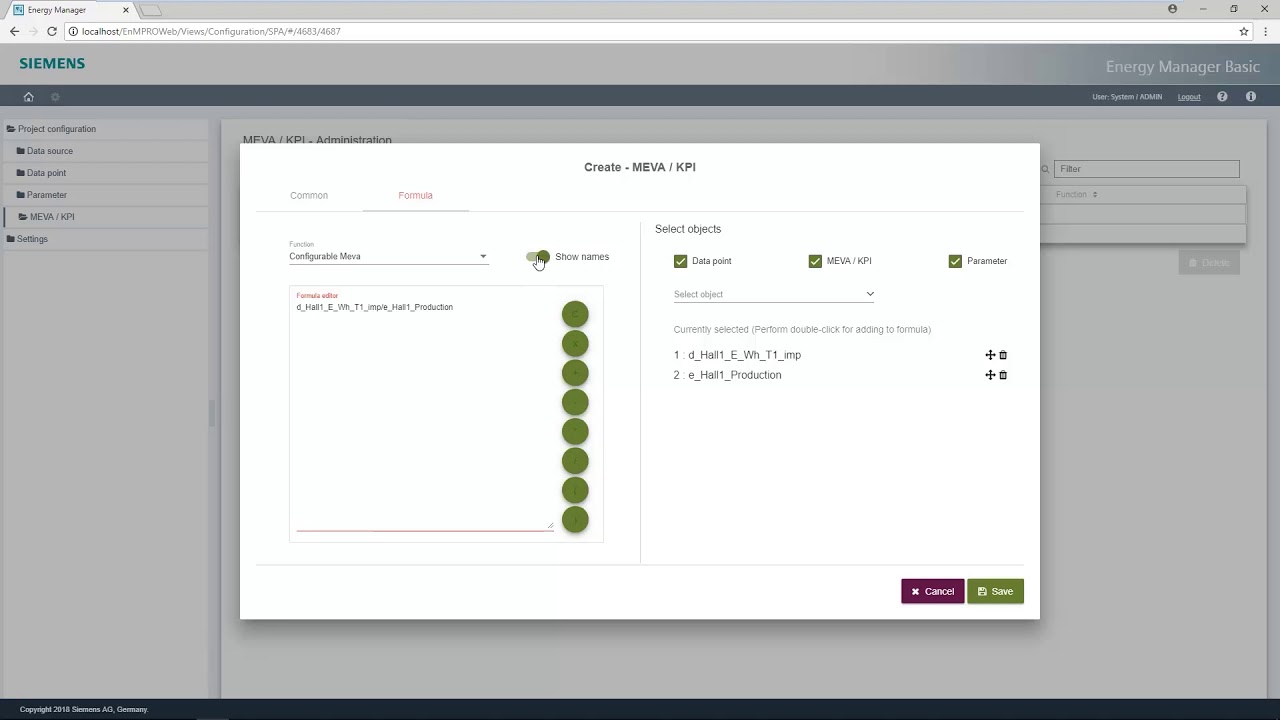
Task: Bookmark page with browser star icon
Action: (1244, 31)
